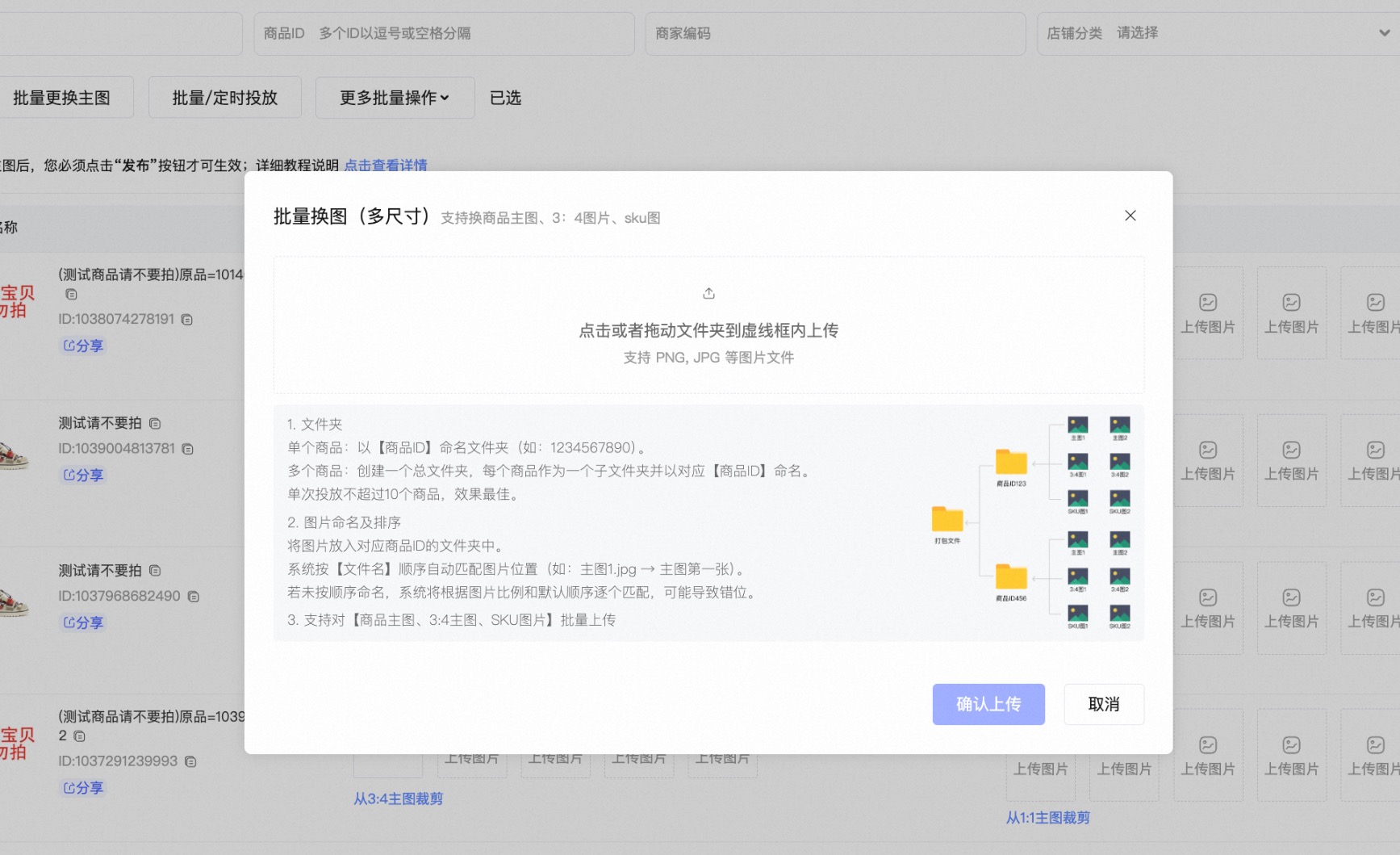Click the upload arrow icon in dashed box
This screenshot has height=855, width=1400.
[708, 293]
